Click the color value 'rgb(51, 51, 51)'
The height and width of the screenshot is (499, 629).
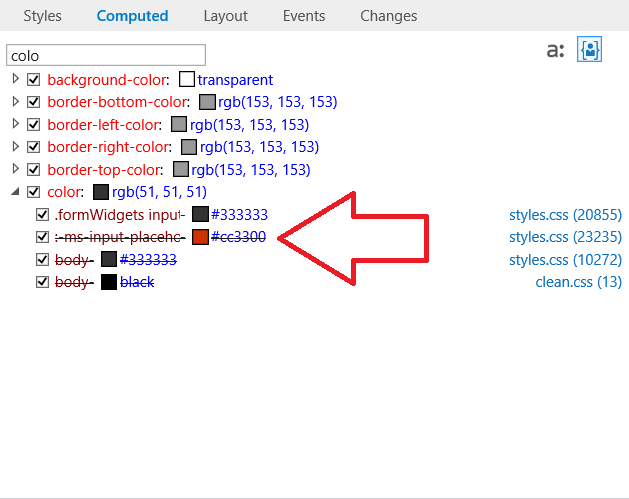(159, 192)
